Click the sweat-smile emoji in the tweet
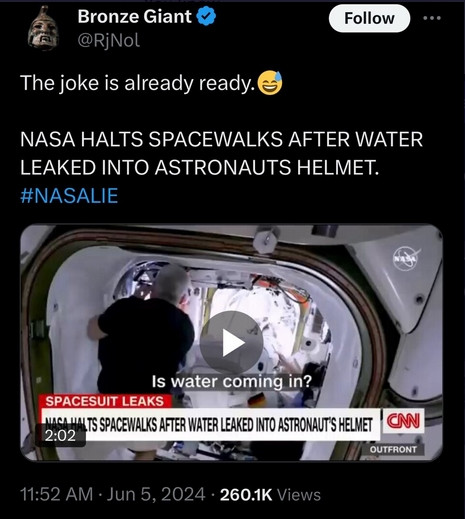The width and height of the screenshot is (465, 519). [x=270, y=83]
